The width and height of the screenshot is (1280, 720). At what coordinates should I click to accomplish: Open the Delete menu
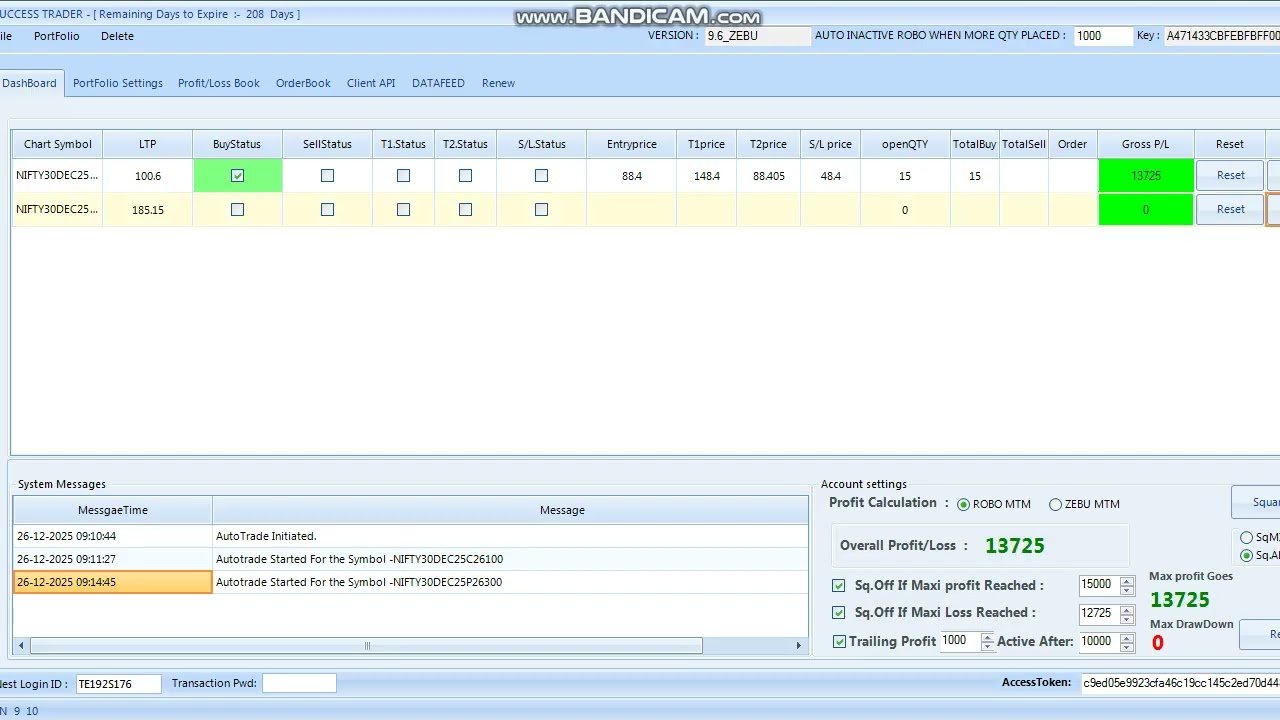tap(117, 36)
